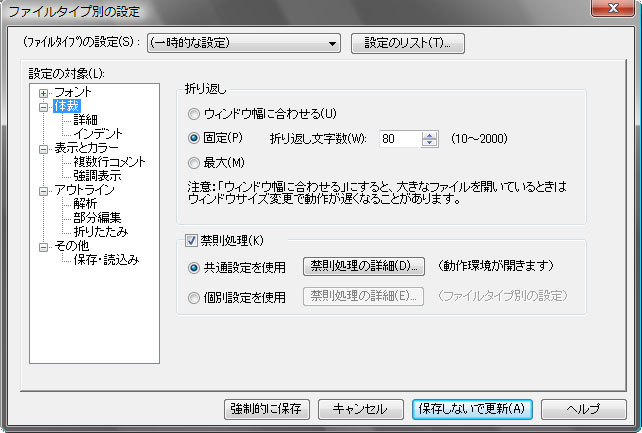This screenshot has height=433, width=642.
Task: Select その他 tree item
Action: click(x=72, y=246)
